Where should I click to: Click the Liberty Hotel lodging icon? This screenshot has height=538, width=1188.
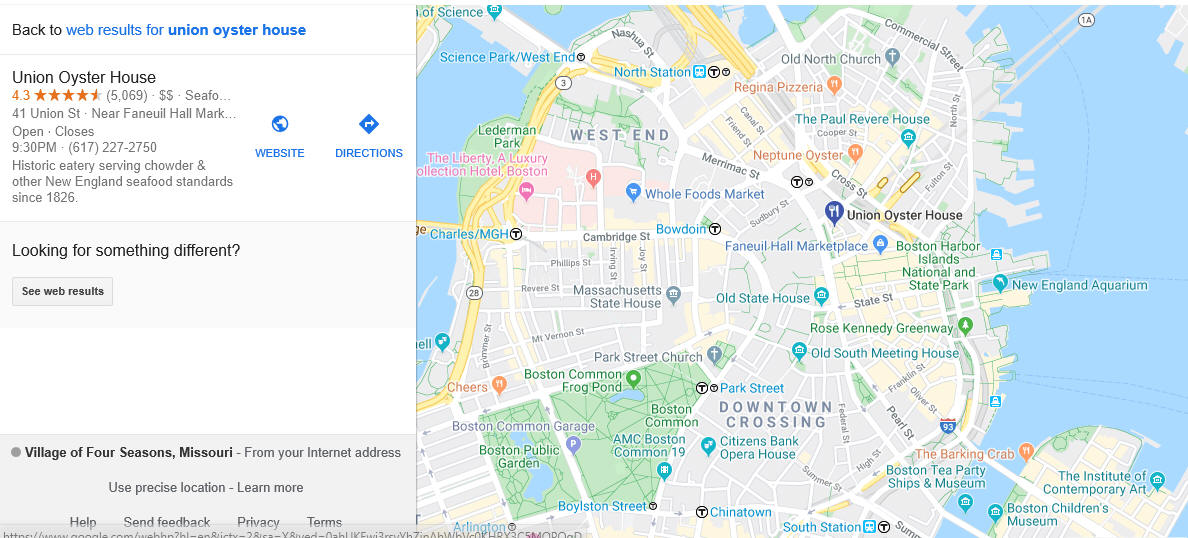525,191
